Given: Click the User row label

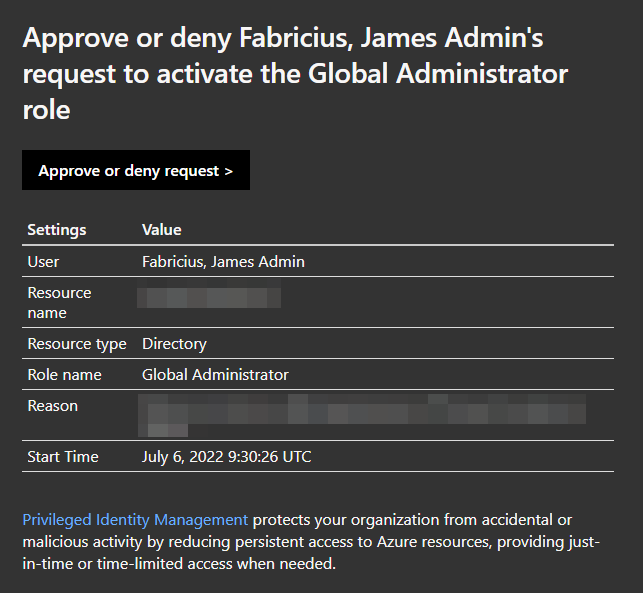Looking at the screenshot, I should 43,262.
